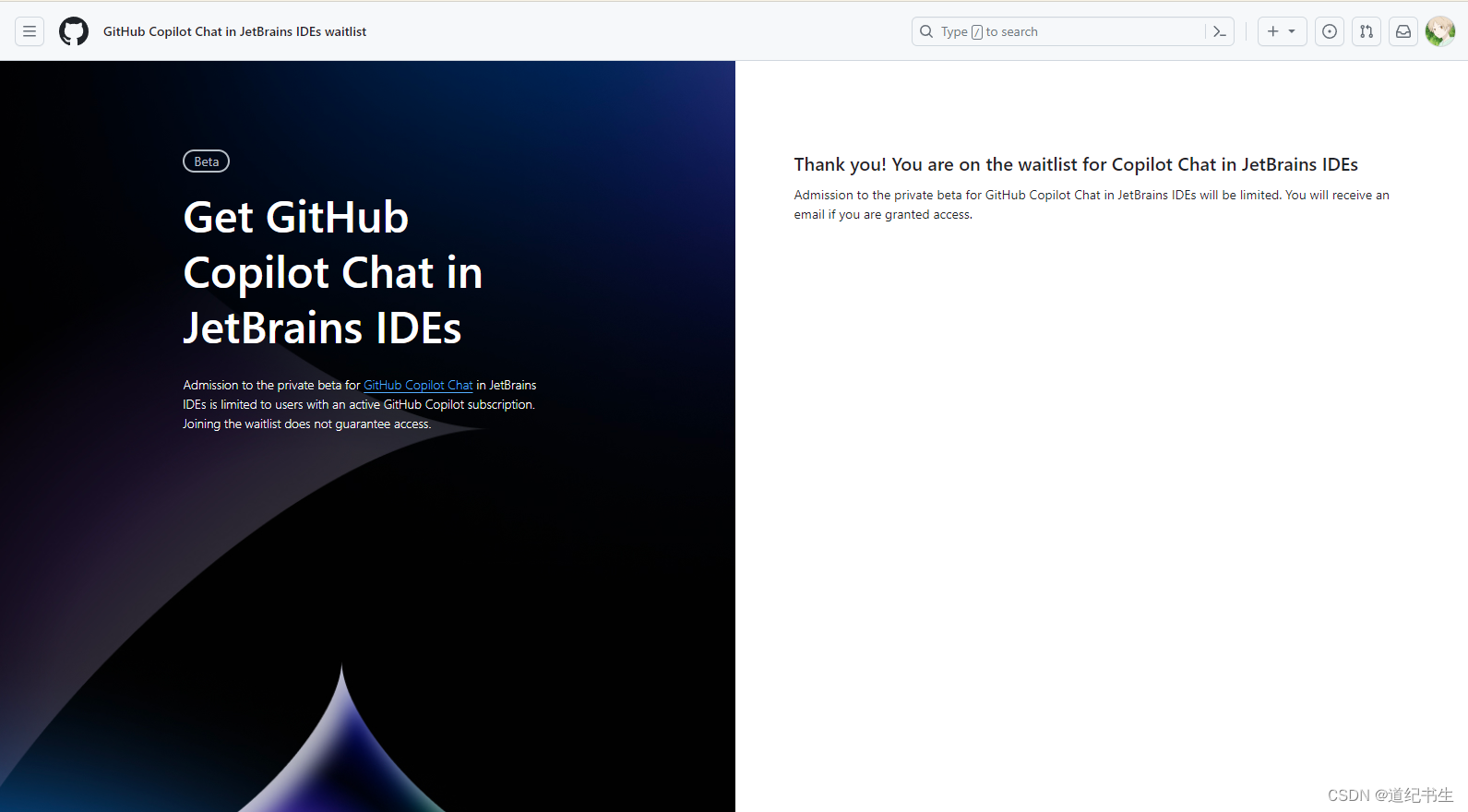1468x812 pixels.
Task: Open the user avatar menu
Action: [x=1440, y=31]
